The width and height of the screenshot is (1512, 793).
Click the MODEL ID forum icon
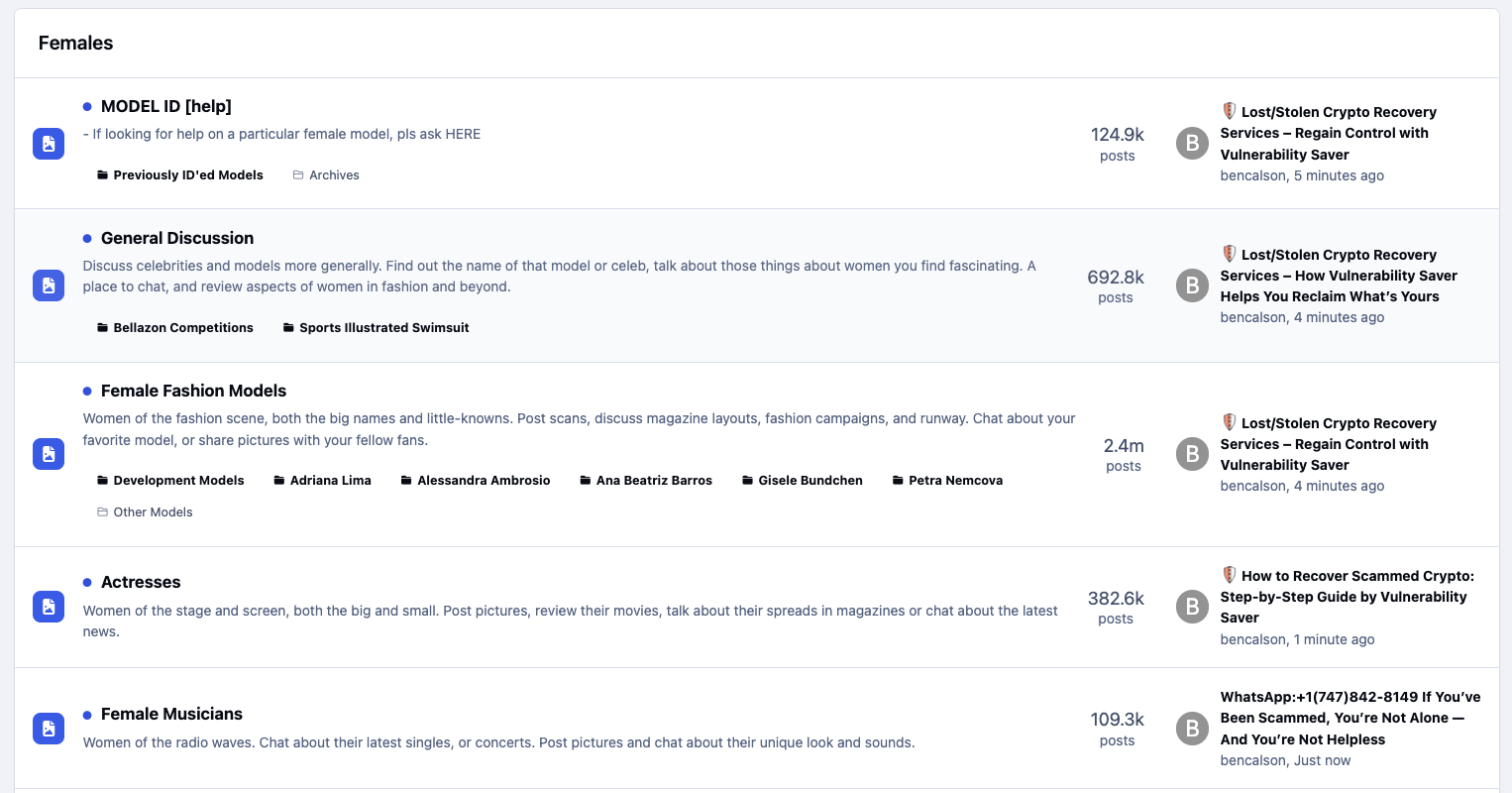coord(49,144)
